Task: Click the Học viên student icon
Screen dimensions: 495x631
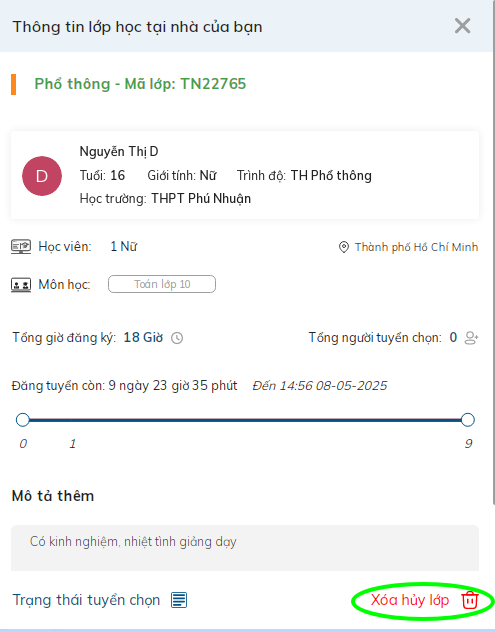Action: (21, 246)
